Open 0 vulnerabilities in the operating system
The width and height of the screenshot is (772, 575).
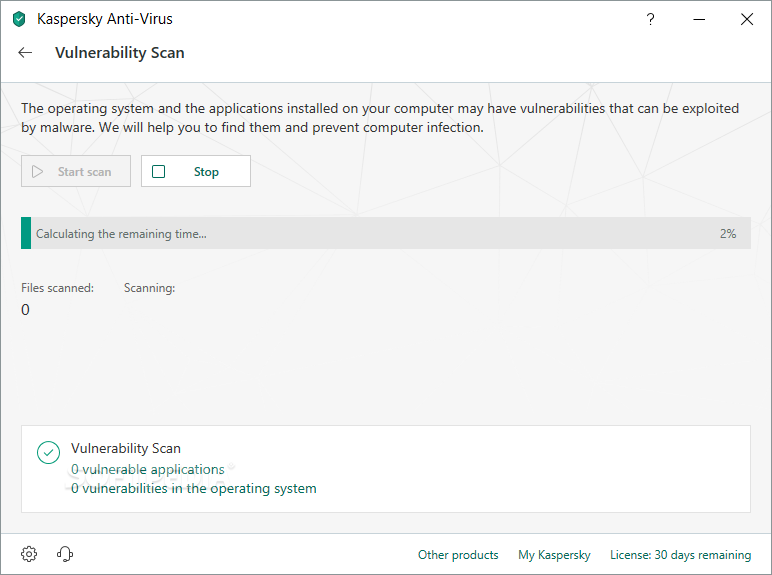(193, 488)
